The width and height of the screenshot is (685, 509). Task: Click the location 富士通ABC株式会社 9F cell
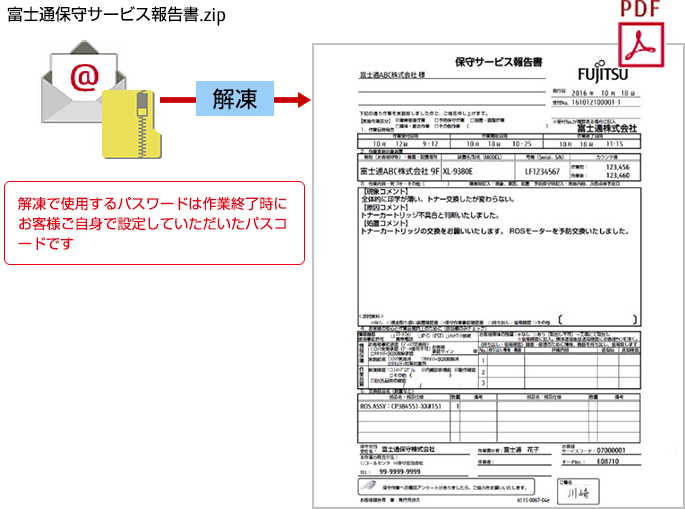coord(399,171)
